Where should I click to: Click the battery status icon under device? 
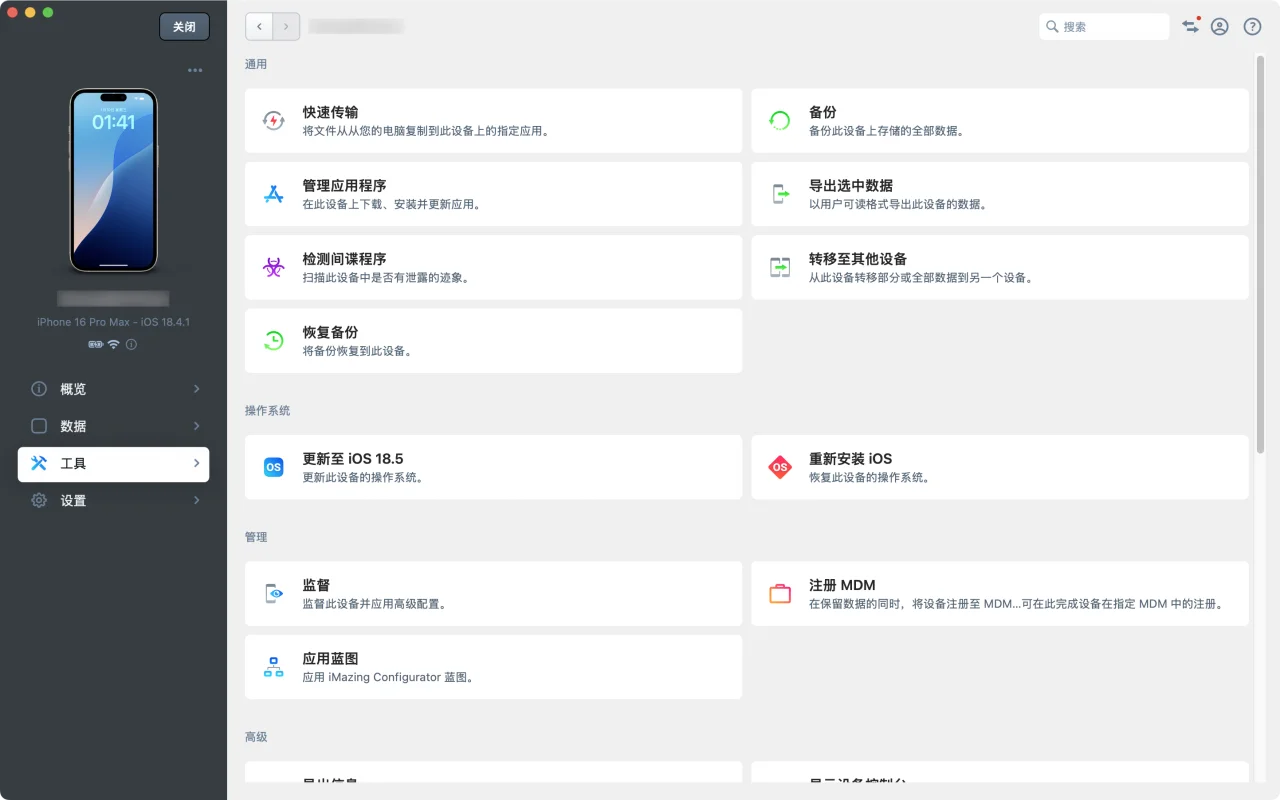point(96,344)
